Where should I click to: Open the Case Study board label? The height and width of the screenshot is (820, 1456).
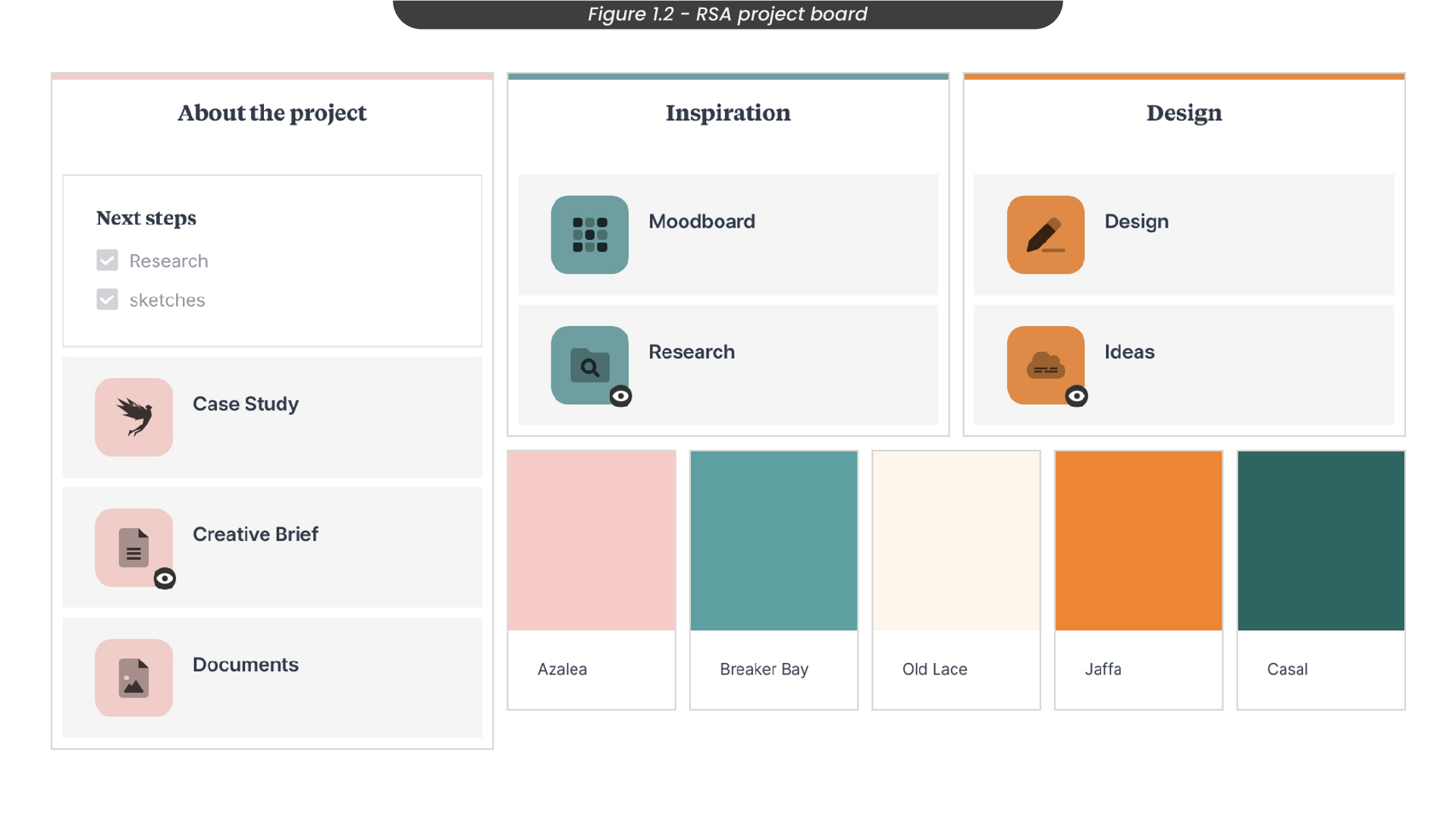pos(246,404)
